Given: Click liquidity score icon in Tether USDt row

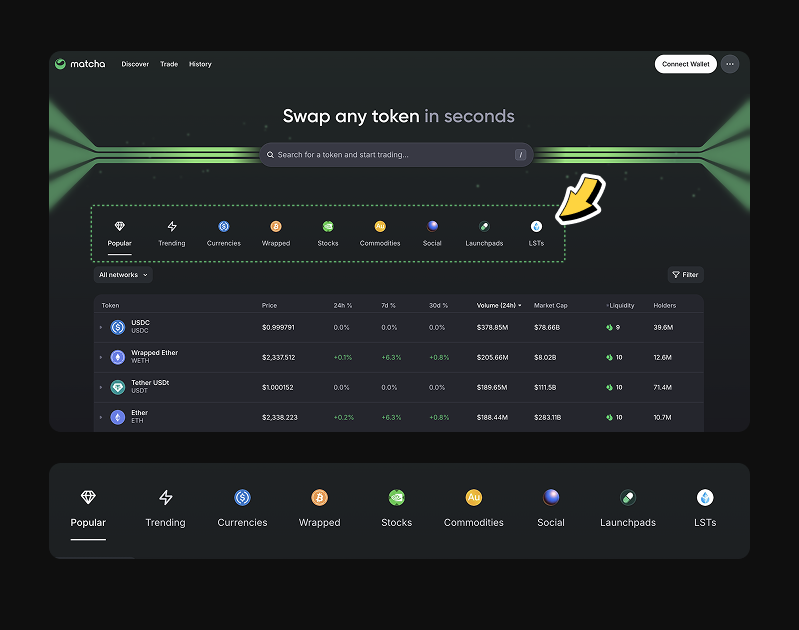Looking at the screenshot, I should 609,387.
